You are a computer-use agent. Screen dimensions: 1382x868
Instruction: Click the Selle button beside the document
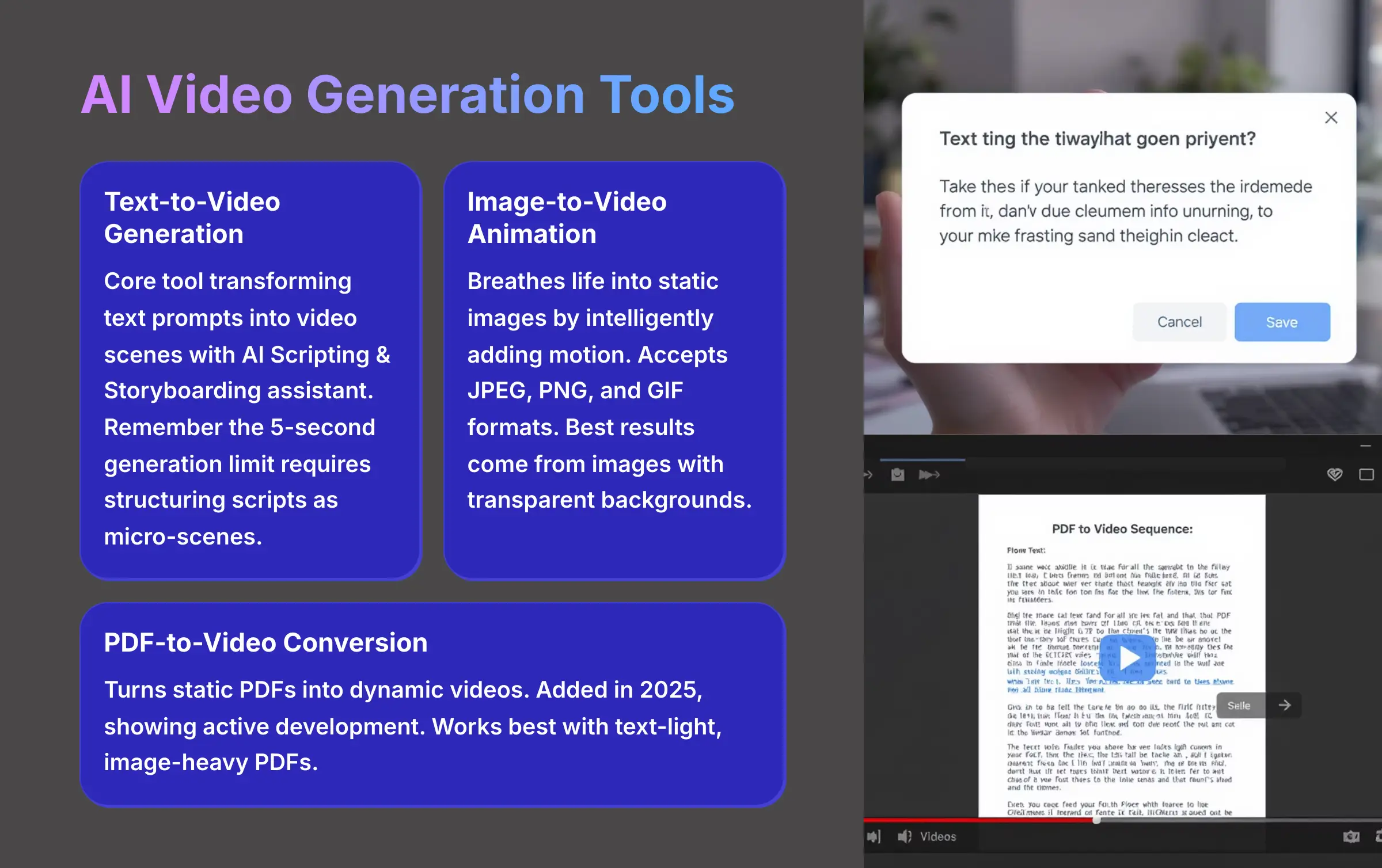1240,705
